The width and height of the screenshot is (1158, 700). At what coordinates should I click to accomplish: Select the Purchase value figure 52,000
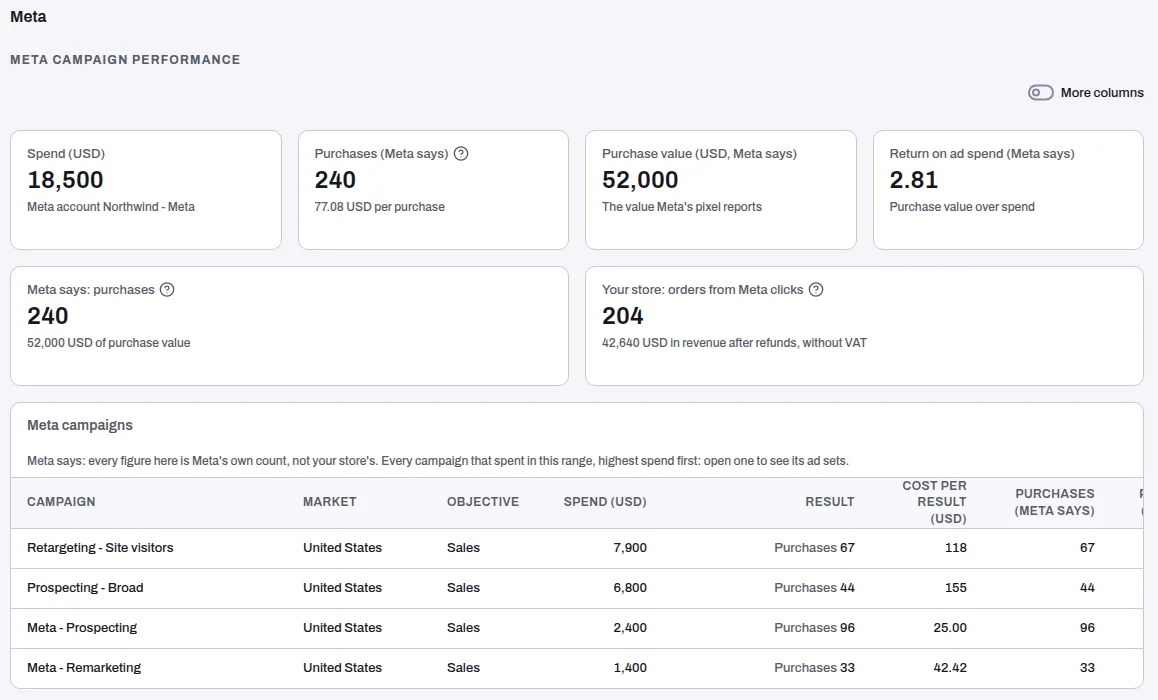(640, 179)
